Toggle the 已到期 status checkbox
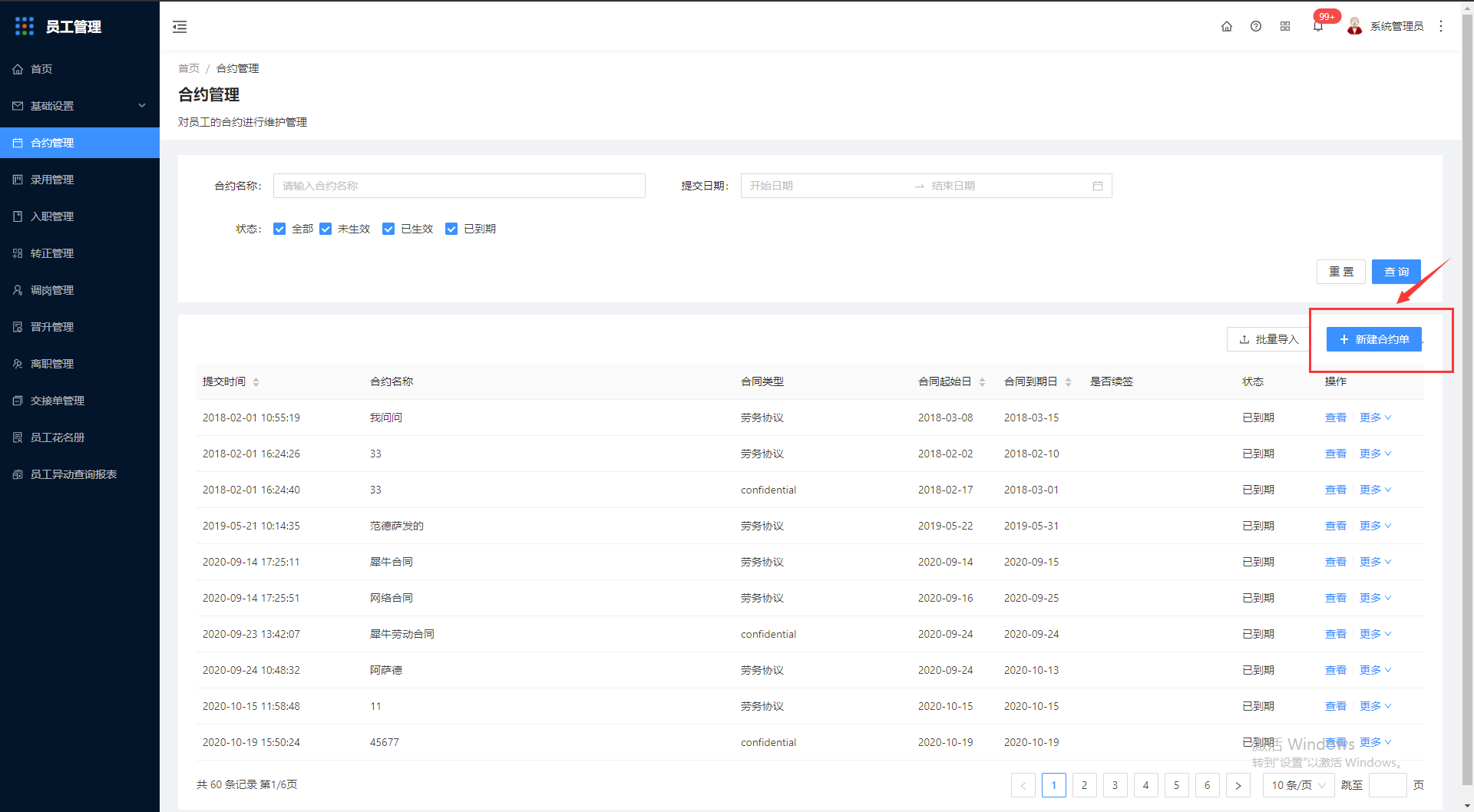The width and height of the screenshot is (1474, 812). point(451,229)
